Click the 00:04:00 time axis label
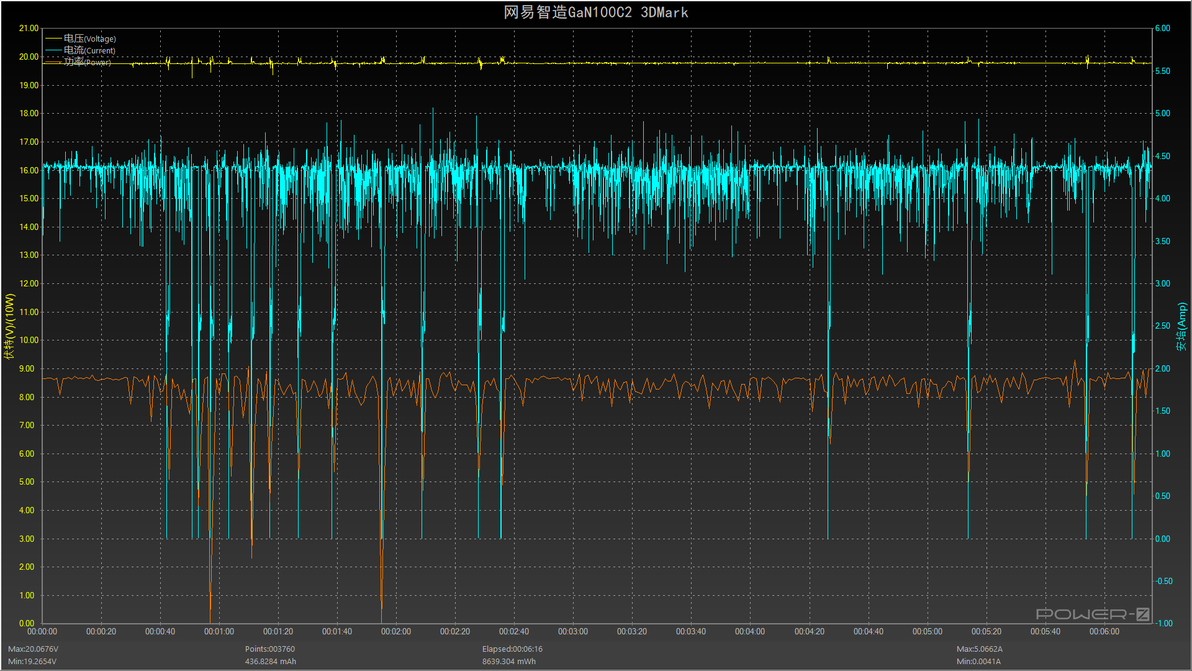Image resolution: width=1192 pixels, height=671 pixels. [750, 631]
